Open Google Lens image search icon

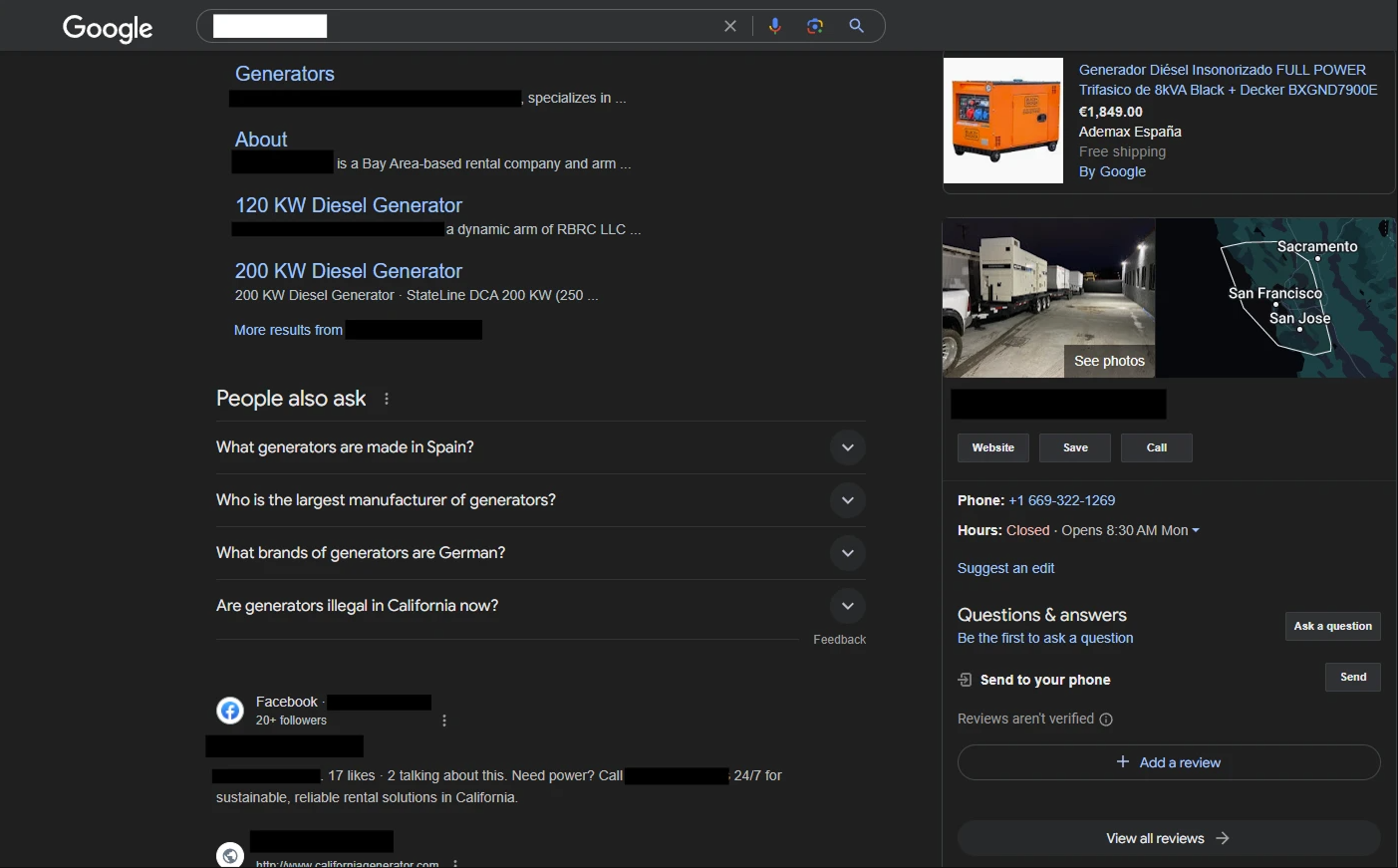pos(815,26)
